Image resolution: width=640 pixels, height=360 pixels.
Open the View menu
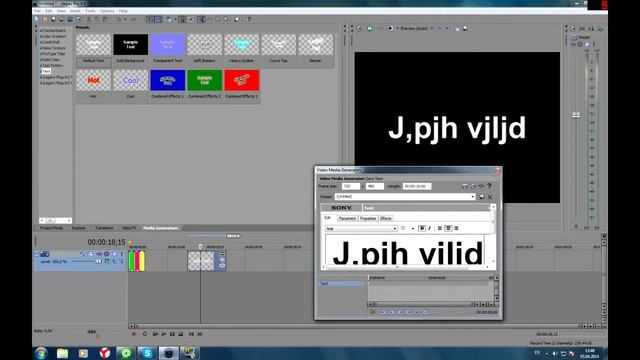[61, 11]
